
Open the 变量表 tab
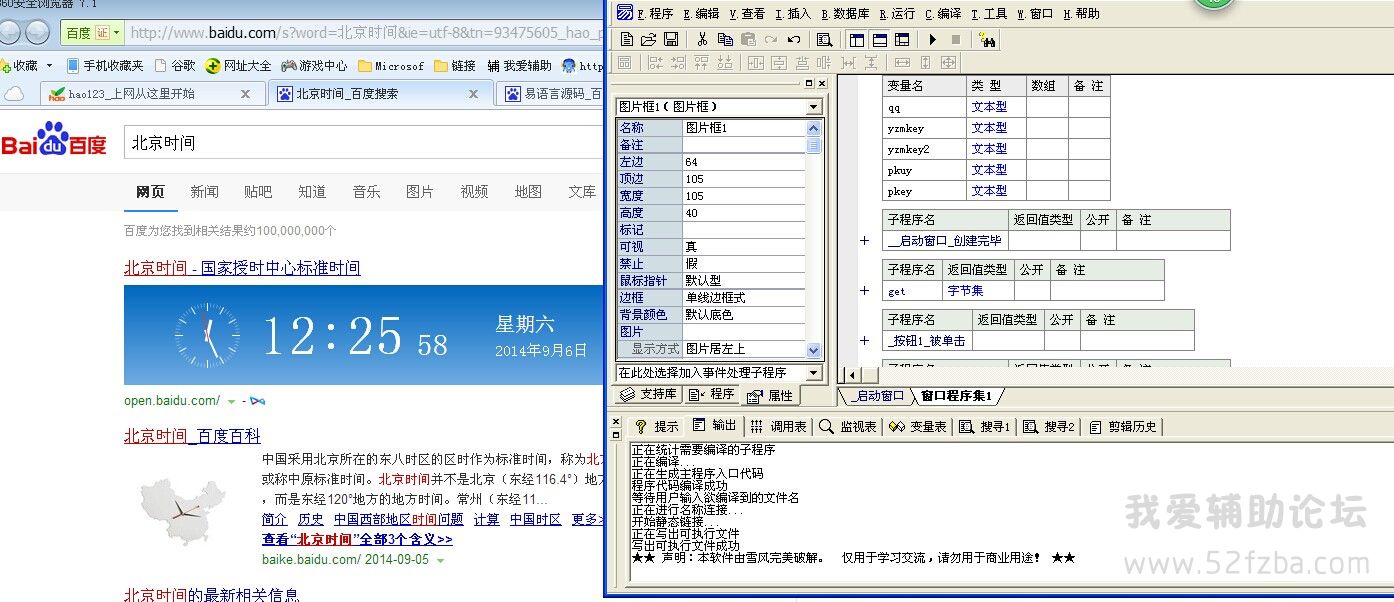(x=918, y=426)
